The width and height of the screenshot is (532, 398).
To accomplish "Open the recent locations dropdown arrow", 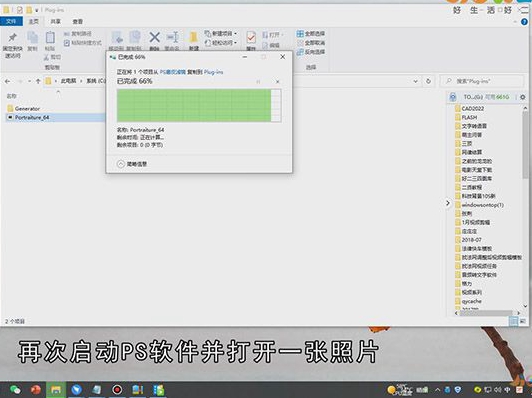I will [30, 81].
